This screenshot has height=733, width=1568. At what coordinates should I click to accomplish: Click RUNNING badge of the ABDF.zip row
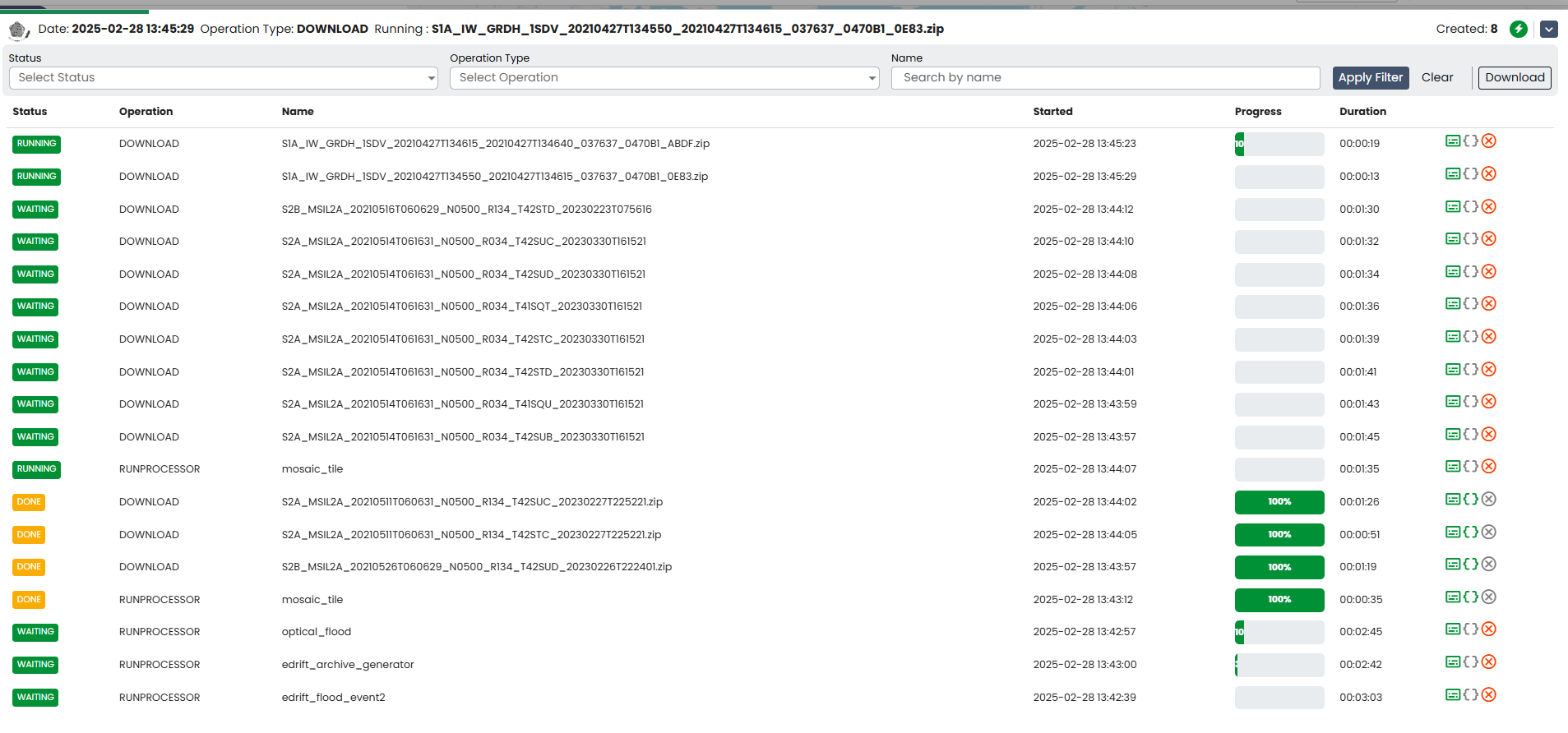(37, 144)
